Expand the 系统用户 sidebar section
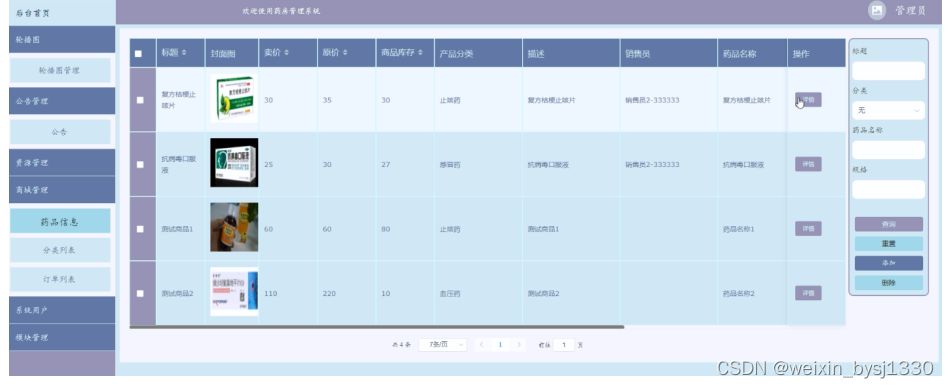The width and height of the screenshot is (949, 388). point(62,310)
